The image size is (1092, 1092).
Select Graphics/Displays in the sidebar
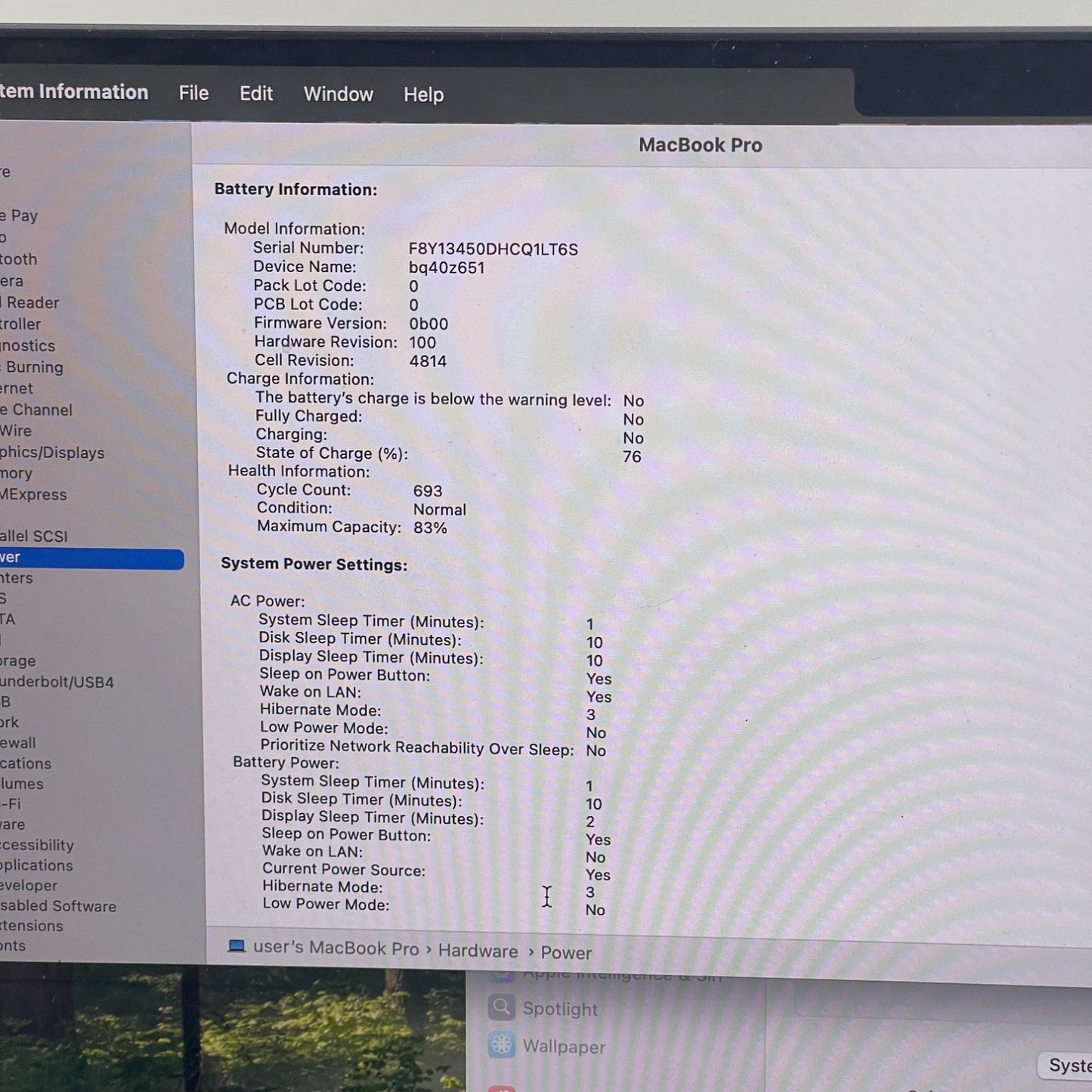(x=52, y=453)
